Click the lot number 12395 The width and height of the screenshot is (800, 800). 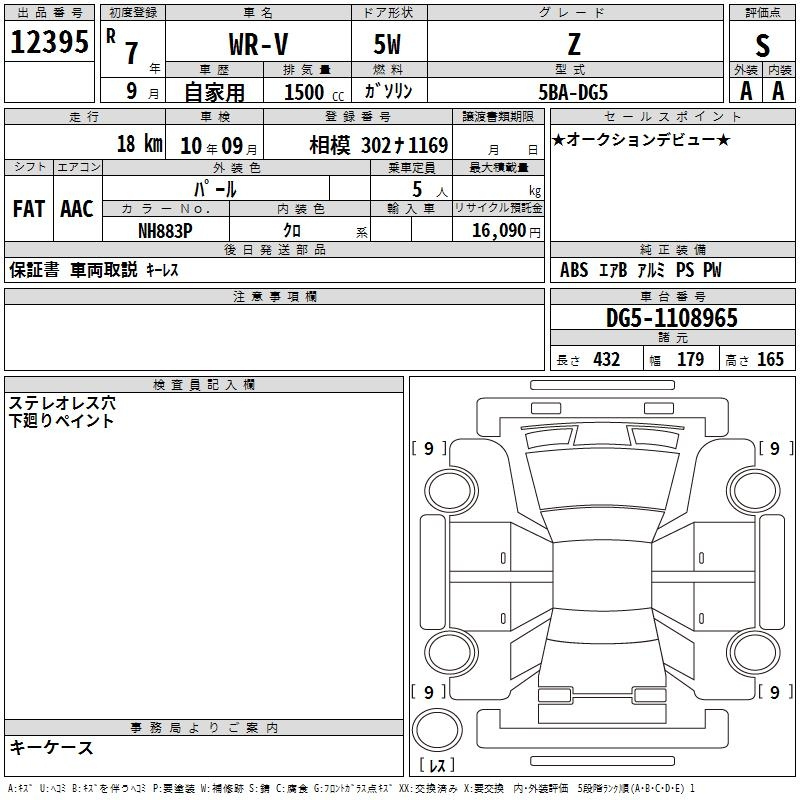pos(49,42)
